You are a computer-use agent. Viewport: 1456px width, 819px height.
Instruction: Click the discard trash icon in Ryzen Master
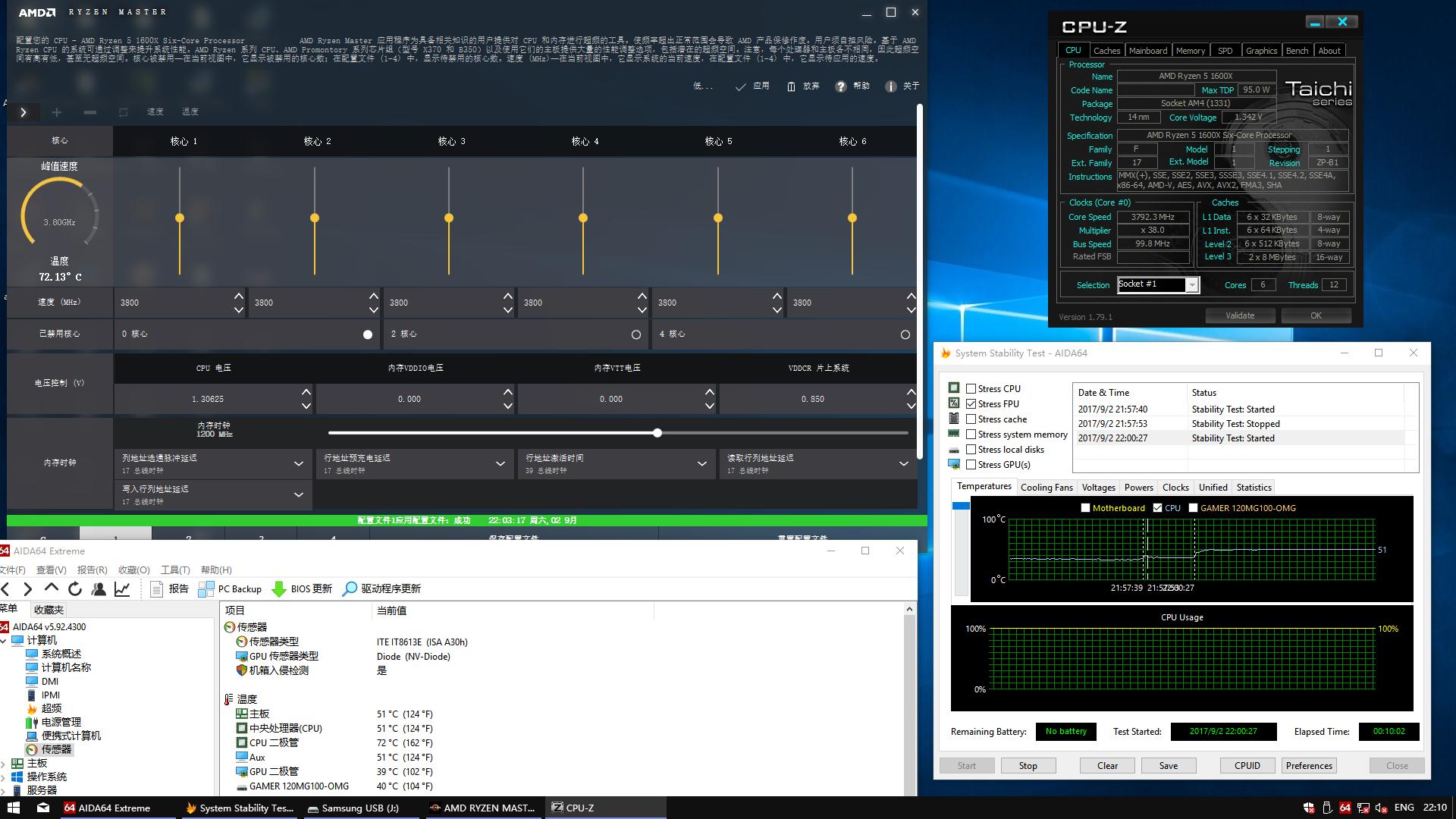(791, 86)
